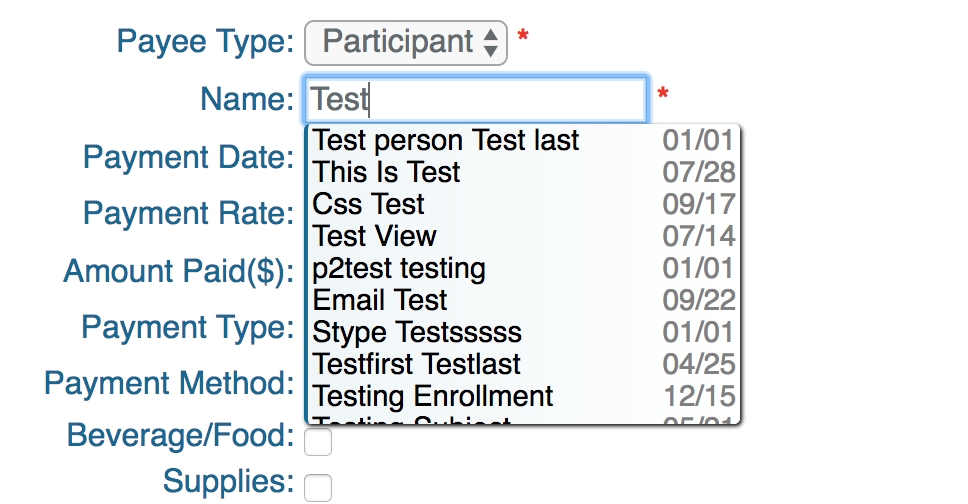
Task: Select "Email Test" from the list
Action: tap(380, 301)
